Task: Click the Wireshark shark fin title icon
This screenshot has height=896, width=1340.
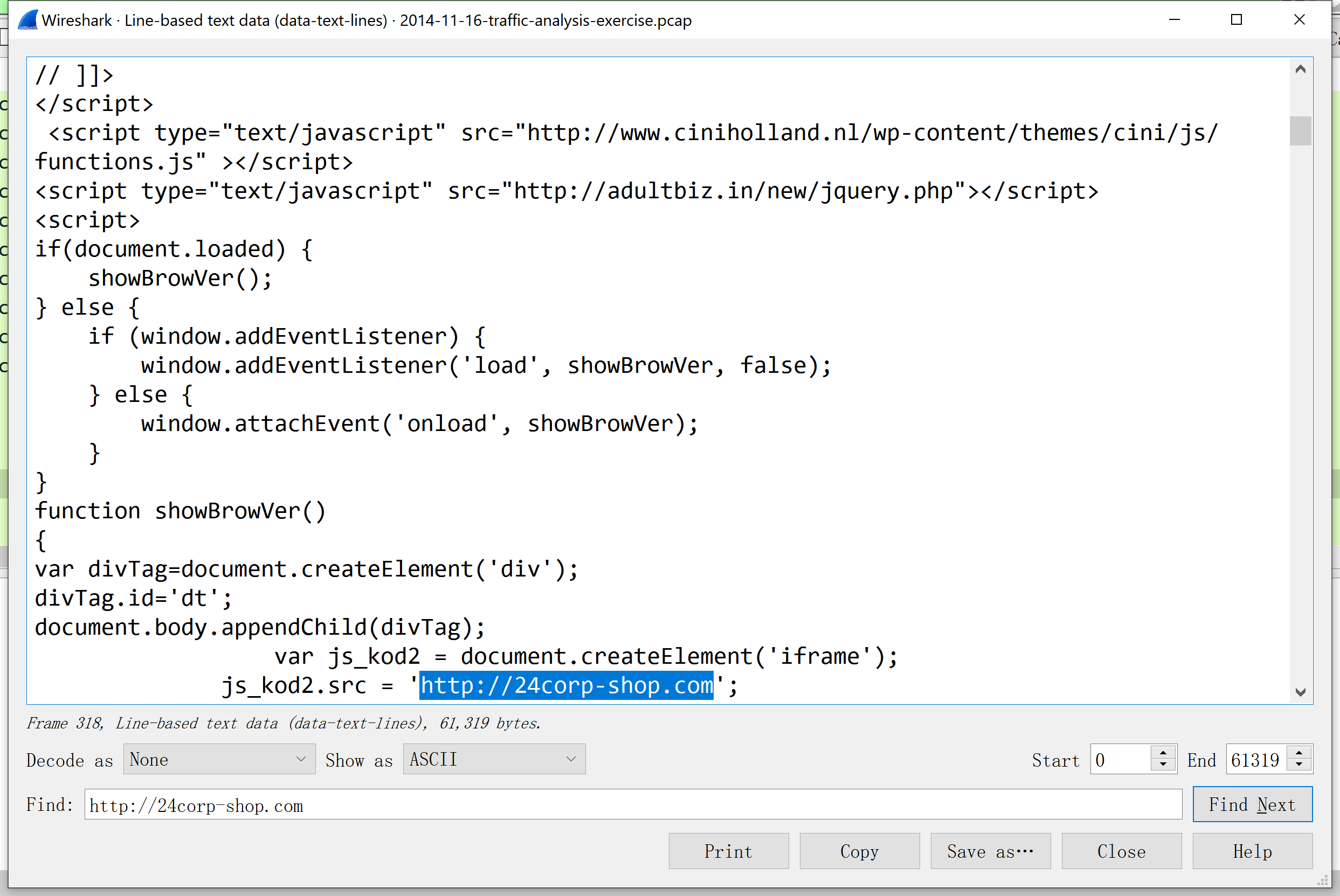Action: [27, 20]
